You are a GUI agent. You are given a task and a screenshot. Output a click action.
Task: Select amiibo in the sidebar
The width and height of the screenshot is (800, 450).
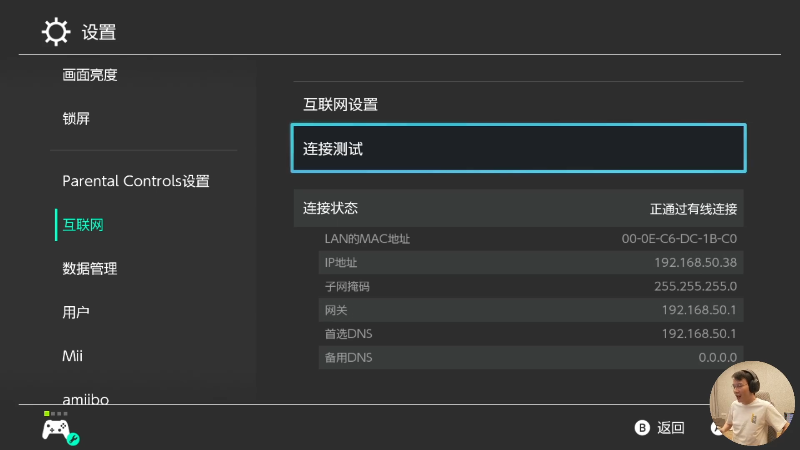pos(86,399)
